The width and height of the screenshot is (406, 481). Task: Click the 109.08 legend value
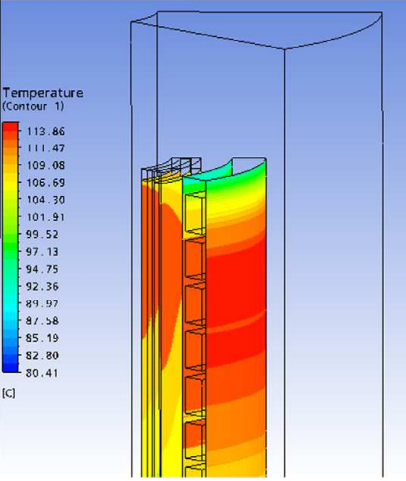46,165
